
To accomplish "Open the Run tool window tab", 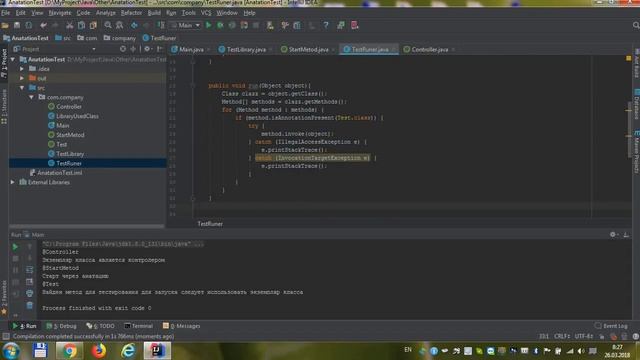I will [x=24, y=326].
